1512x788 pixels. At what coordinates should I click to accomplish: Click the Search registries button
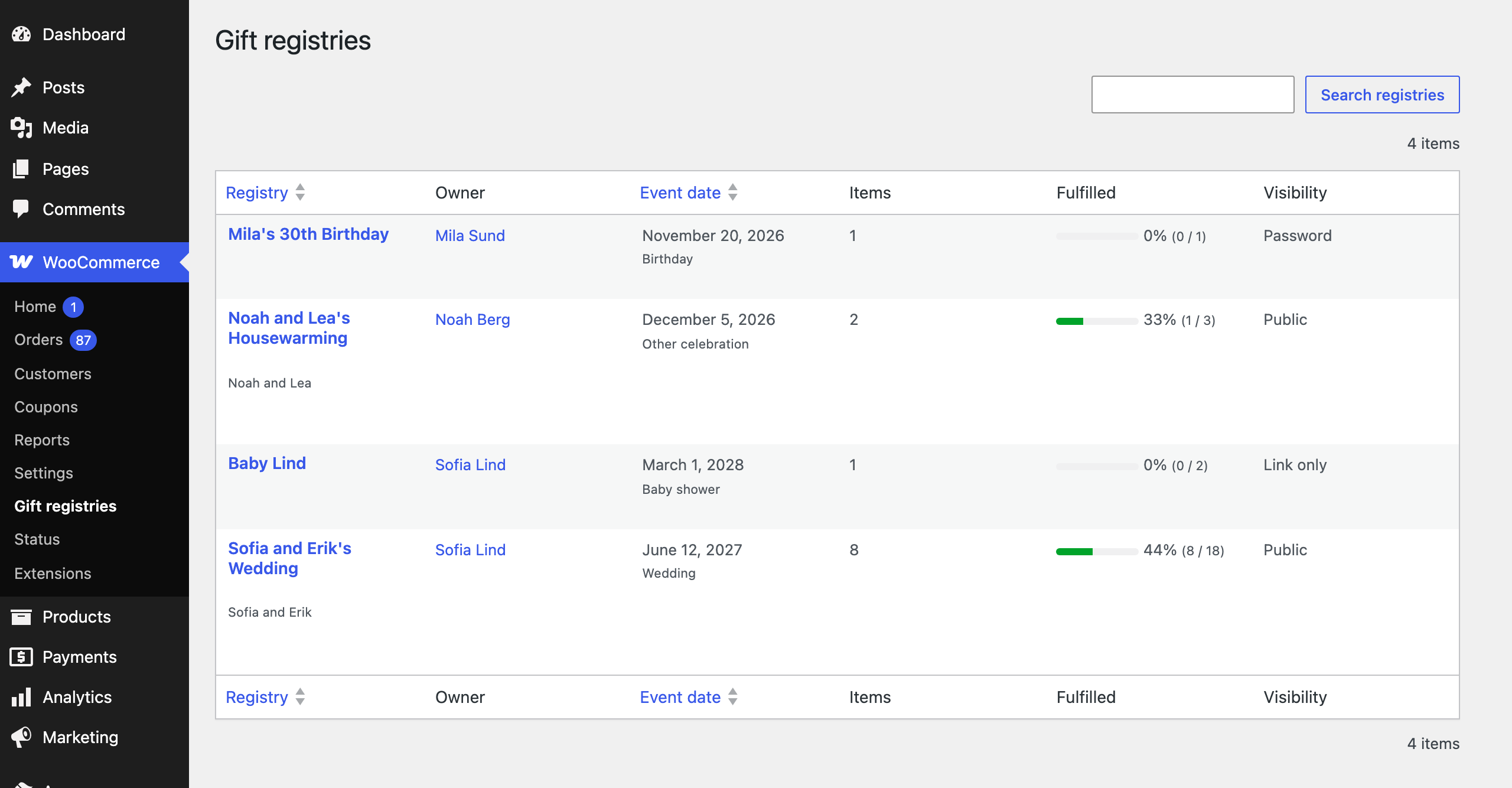1382,95
